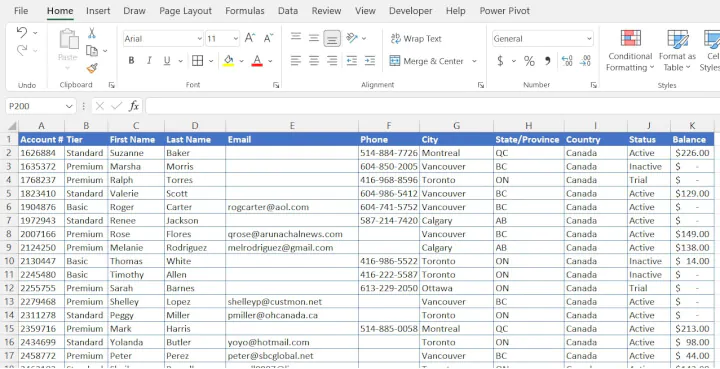Click the Format Painter brush icon
Image resolution: width=720 pixels, height=369 pixels.
click(92, 68)
